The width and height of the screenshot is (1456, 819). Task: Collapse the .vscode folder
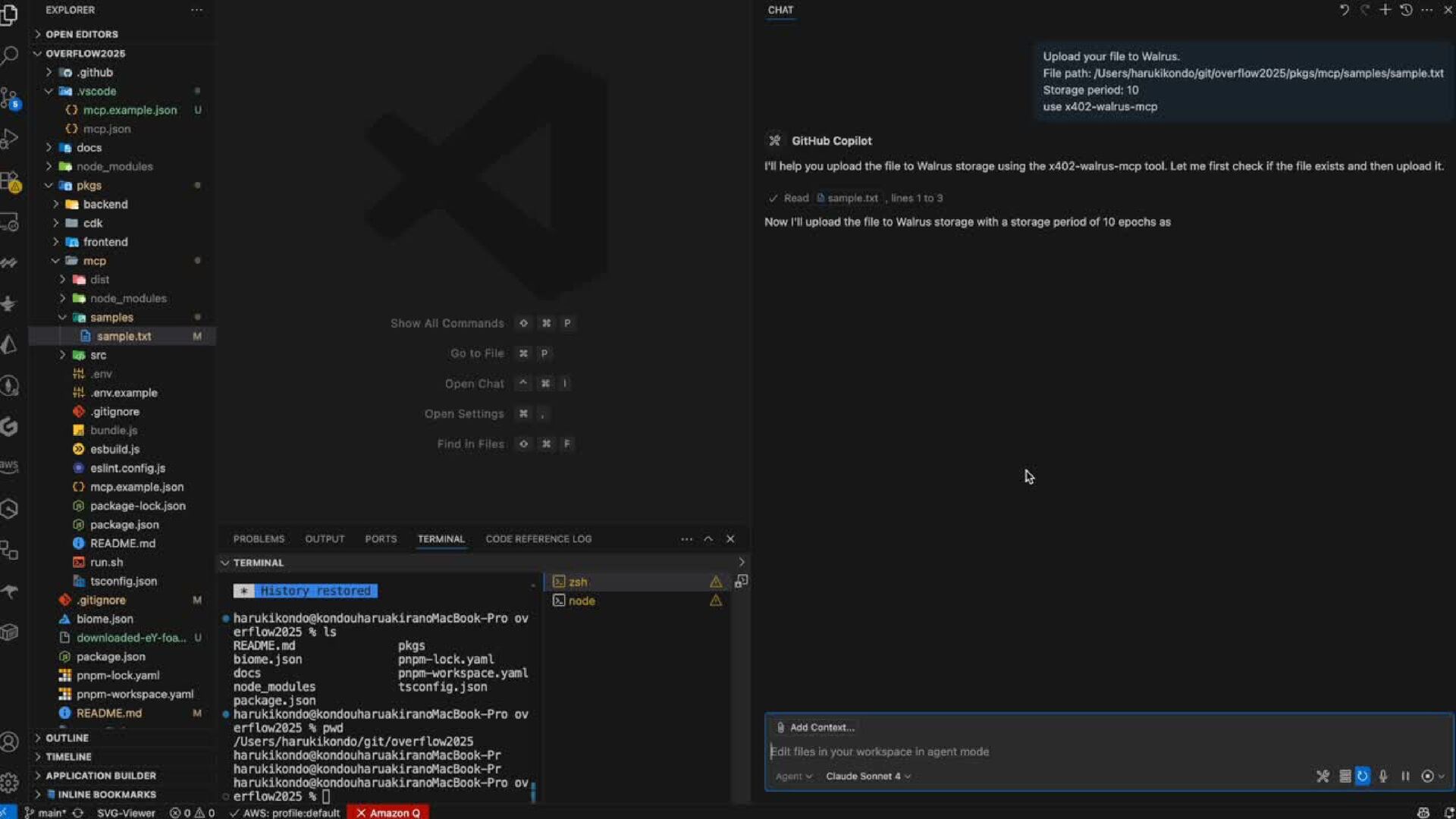click(x=121, y=91)
